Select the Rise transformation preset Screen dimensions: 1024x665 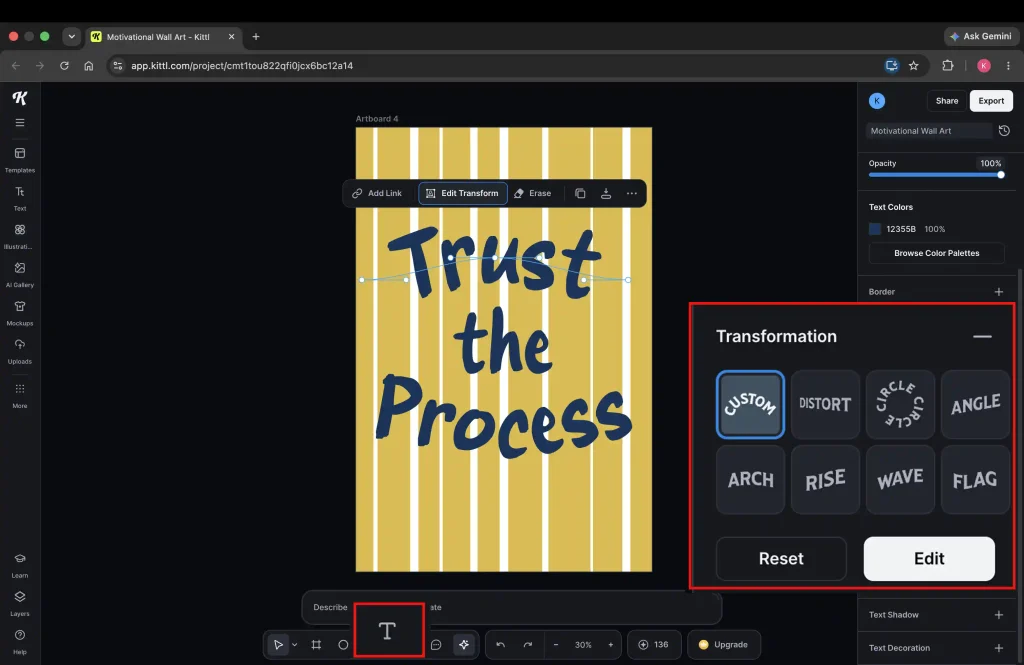[825, 479]
